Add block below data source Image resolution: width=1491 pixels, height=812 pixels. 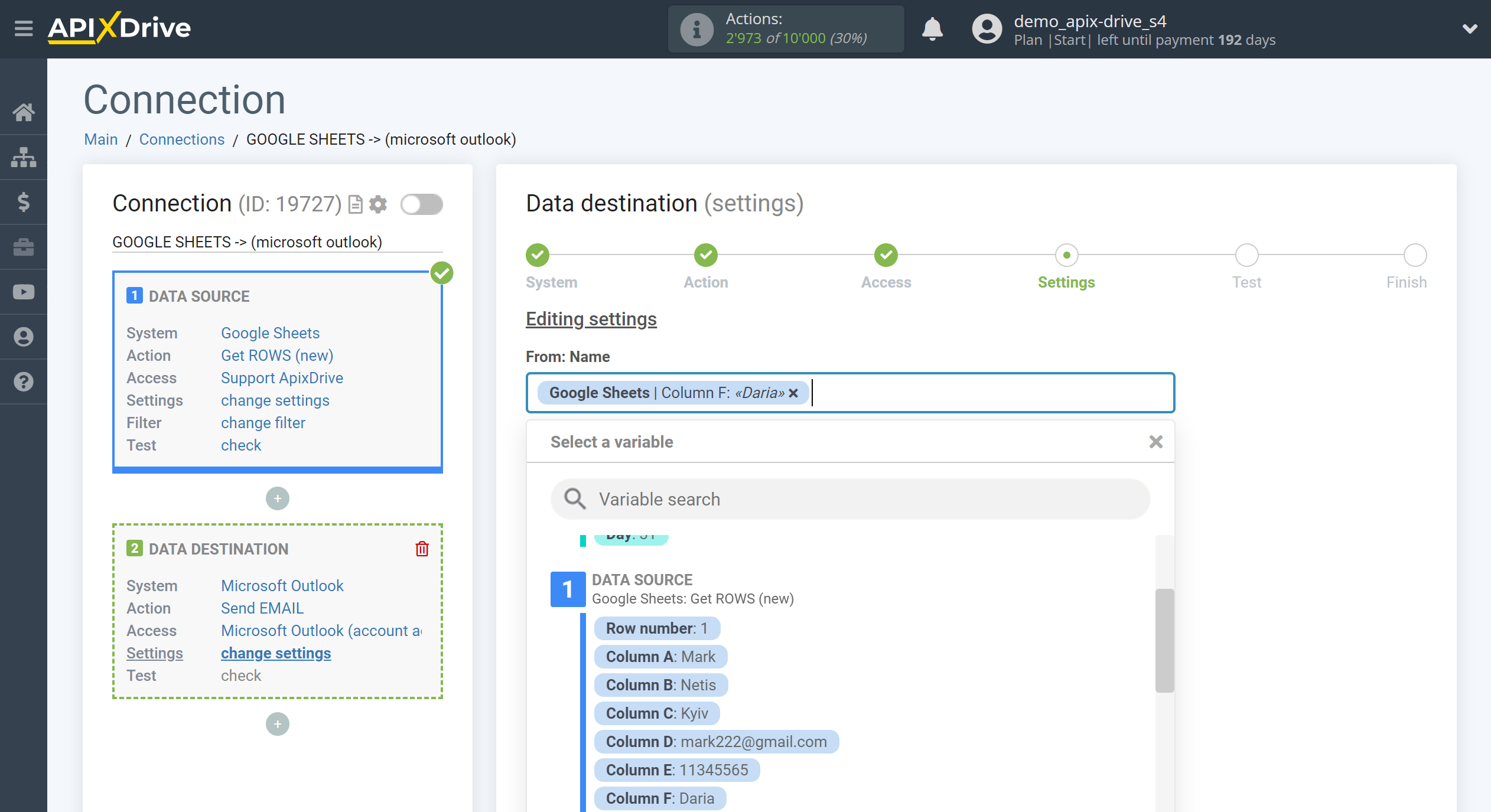[278, 498]
